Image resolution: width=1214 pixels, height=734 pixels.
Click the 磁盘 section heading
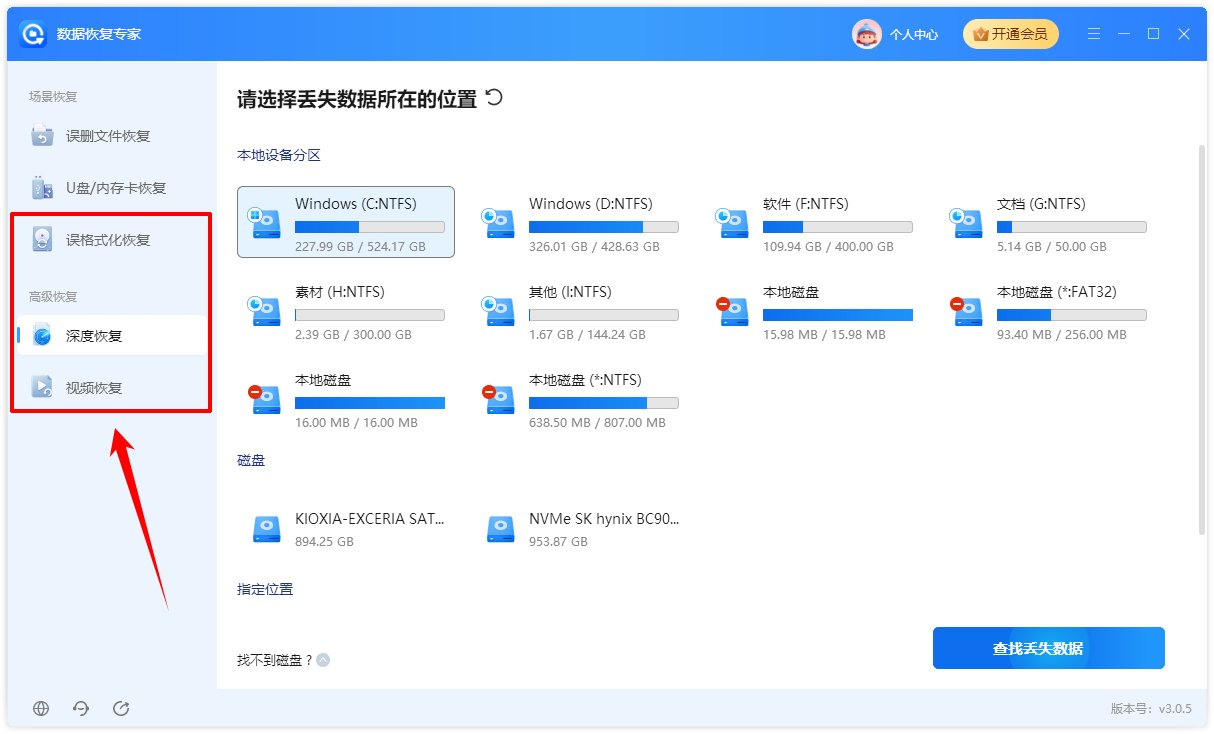point(251,460)
